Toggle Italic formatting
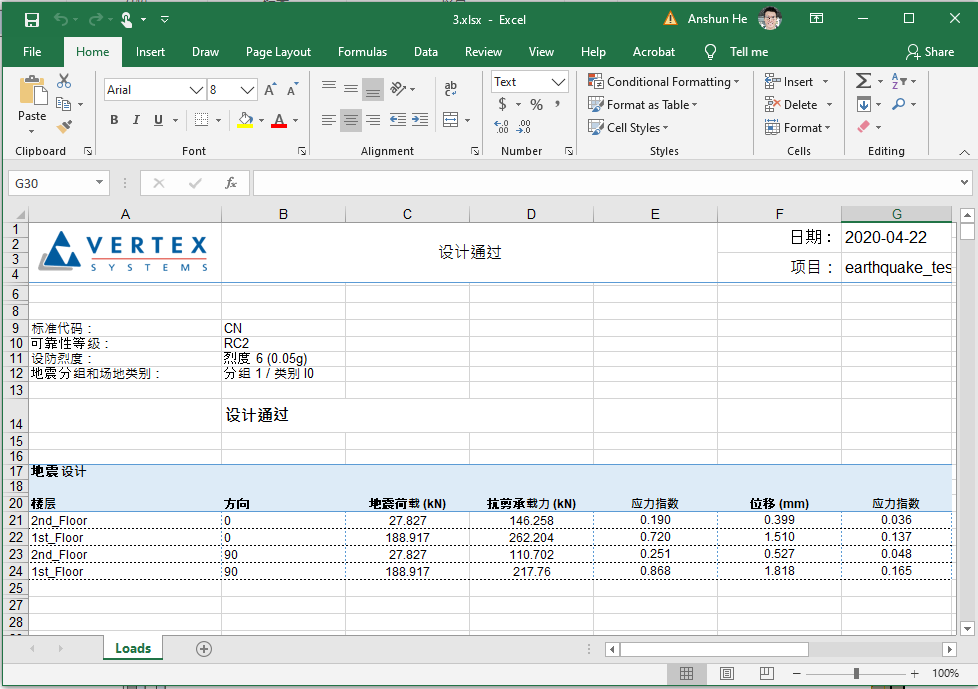Image resolution: width=978 pixels, height=689 pixels. pos(136,120)
